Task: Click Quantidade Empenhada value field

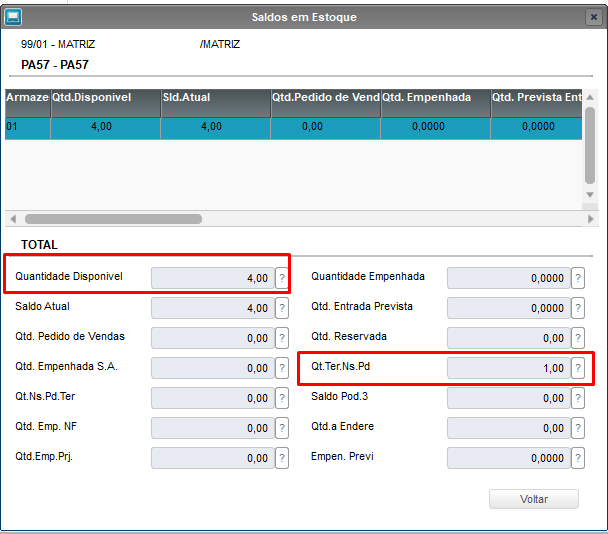Action: click(509, 278)
